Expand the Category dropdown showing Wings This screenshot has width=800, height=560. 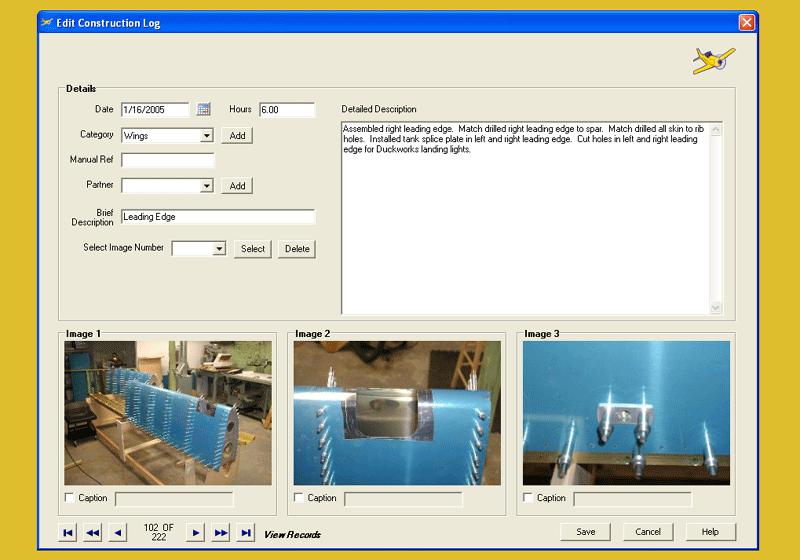tap(206, 135)
